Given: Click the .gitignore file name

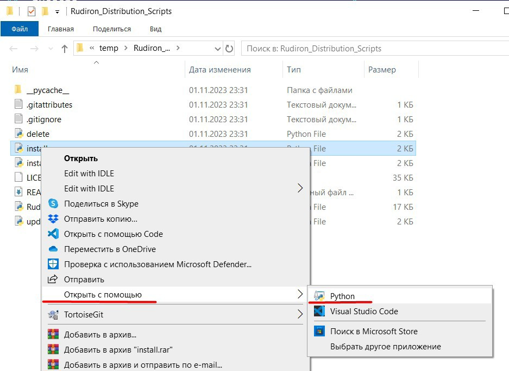Looking at the screenshot, I should [44, 119].
